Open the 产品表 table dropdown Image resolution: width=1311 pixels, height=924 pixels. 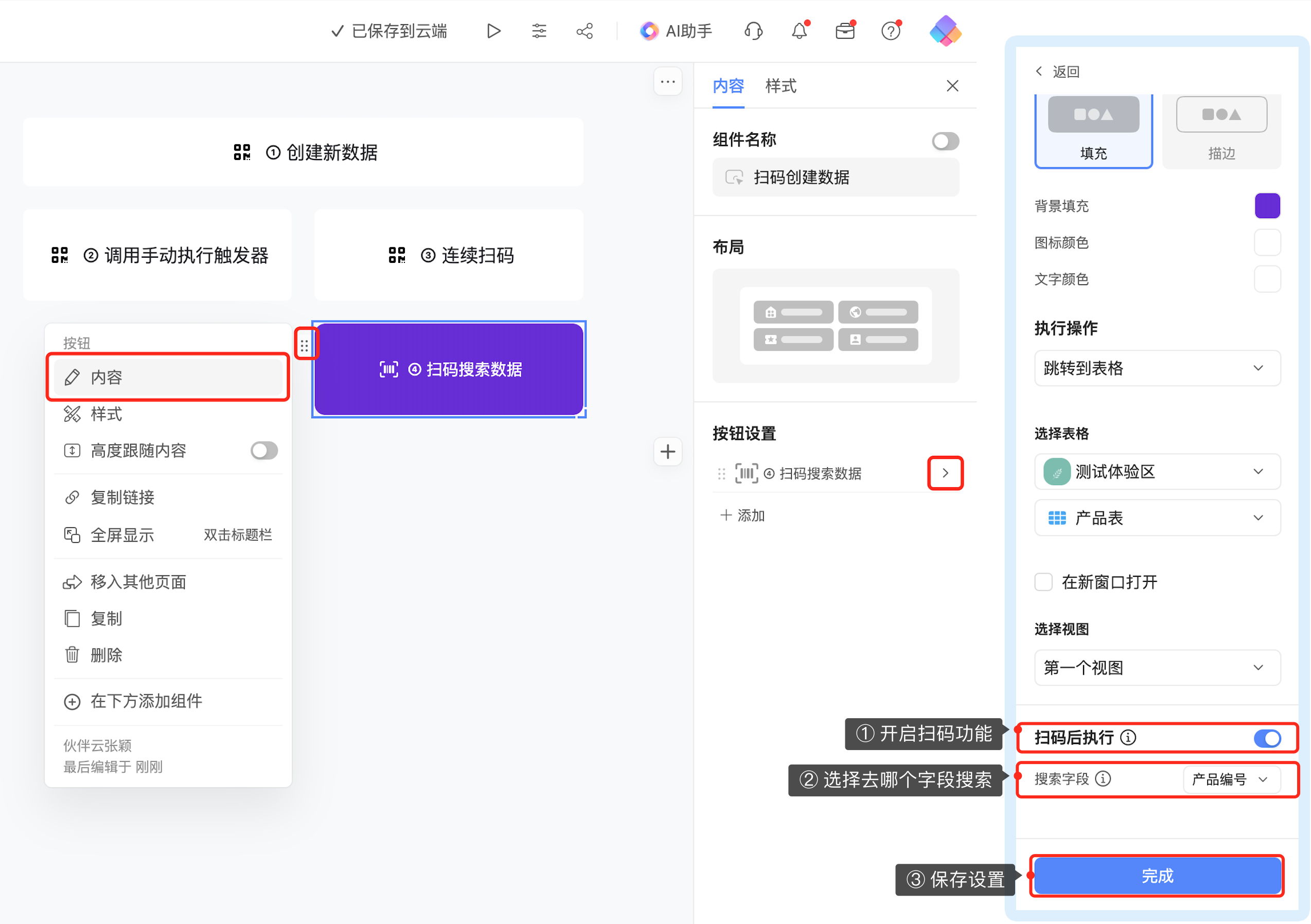tap(1157, 518)
